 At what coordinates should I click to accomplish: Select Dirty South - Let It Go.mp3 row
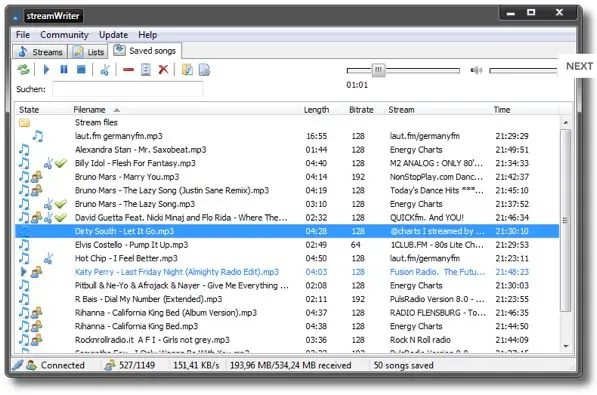287,231
